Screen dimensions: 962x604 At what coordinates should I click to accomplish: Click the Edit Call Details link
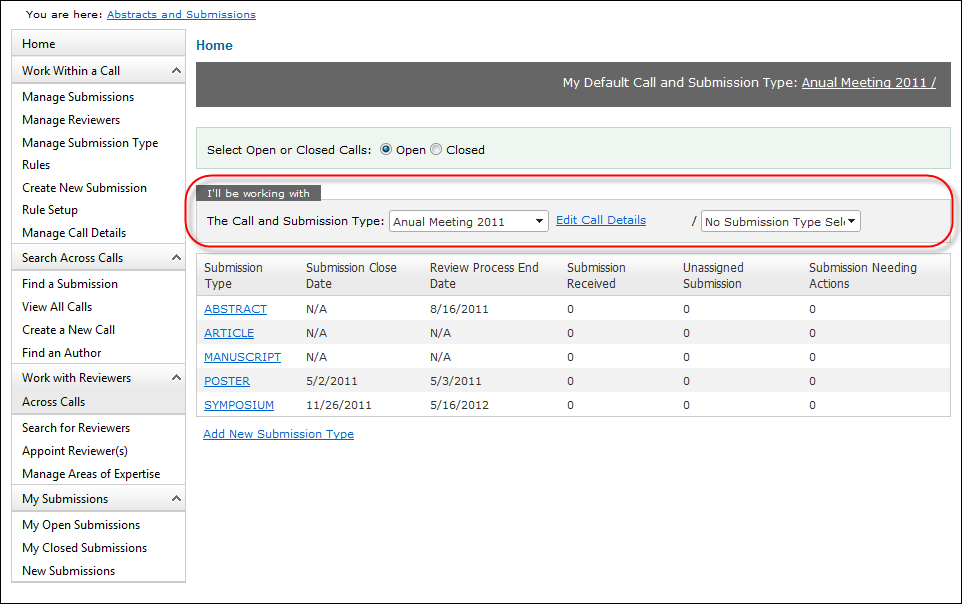click(x=600, y=220)
